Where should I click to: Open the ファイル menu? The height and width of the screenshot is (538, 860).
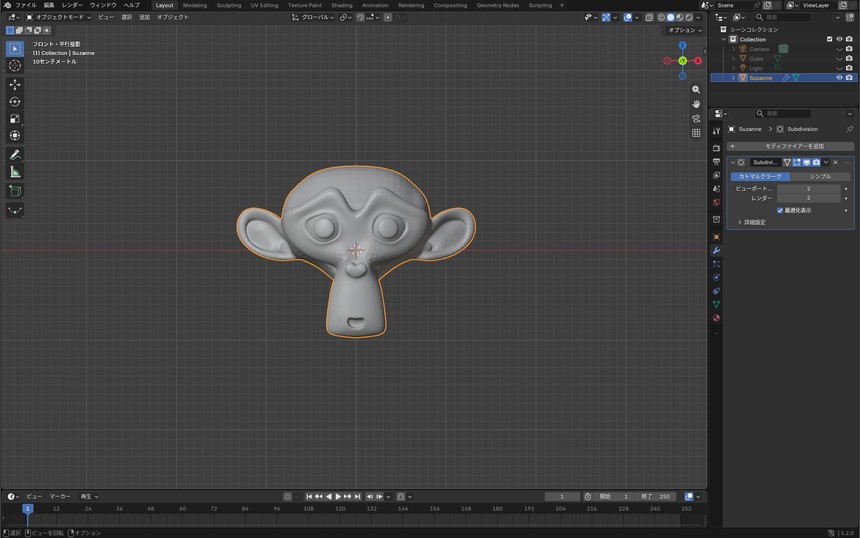26,5
